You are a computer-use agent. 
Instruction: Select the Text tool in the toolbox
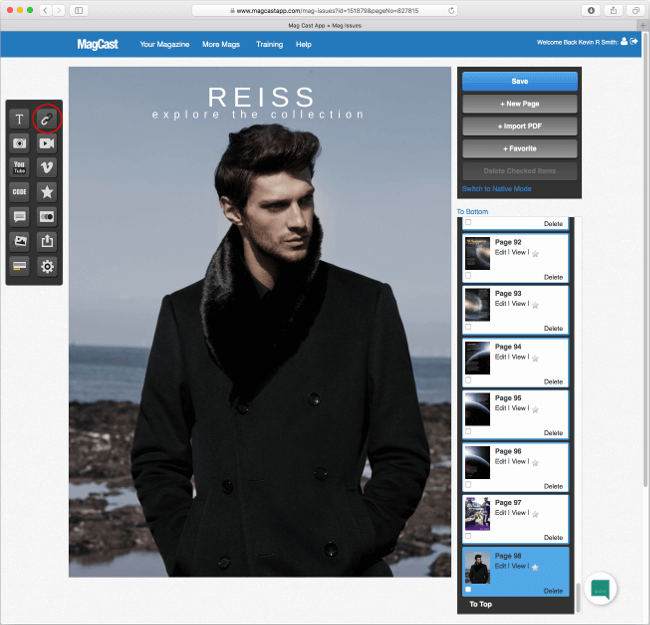[20, 119]
